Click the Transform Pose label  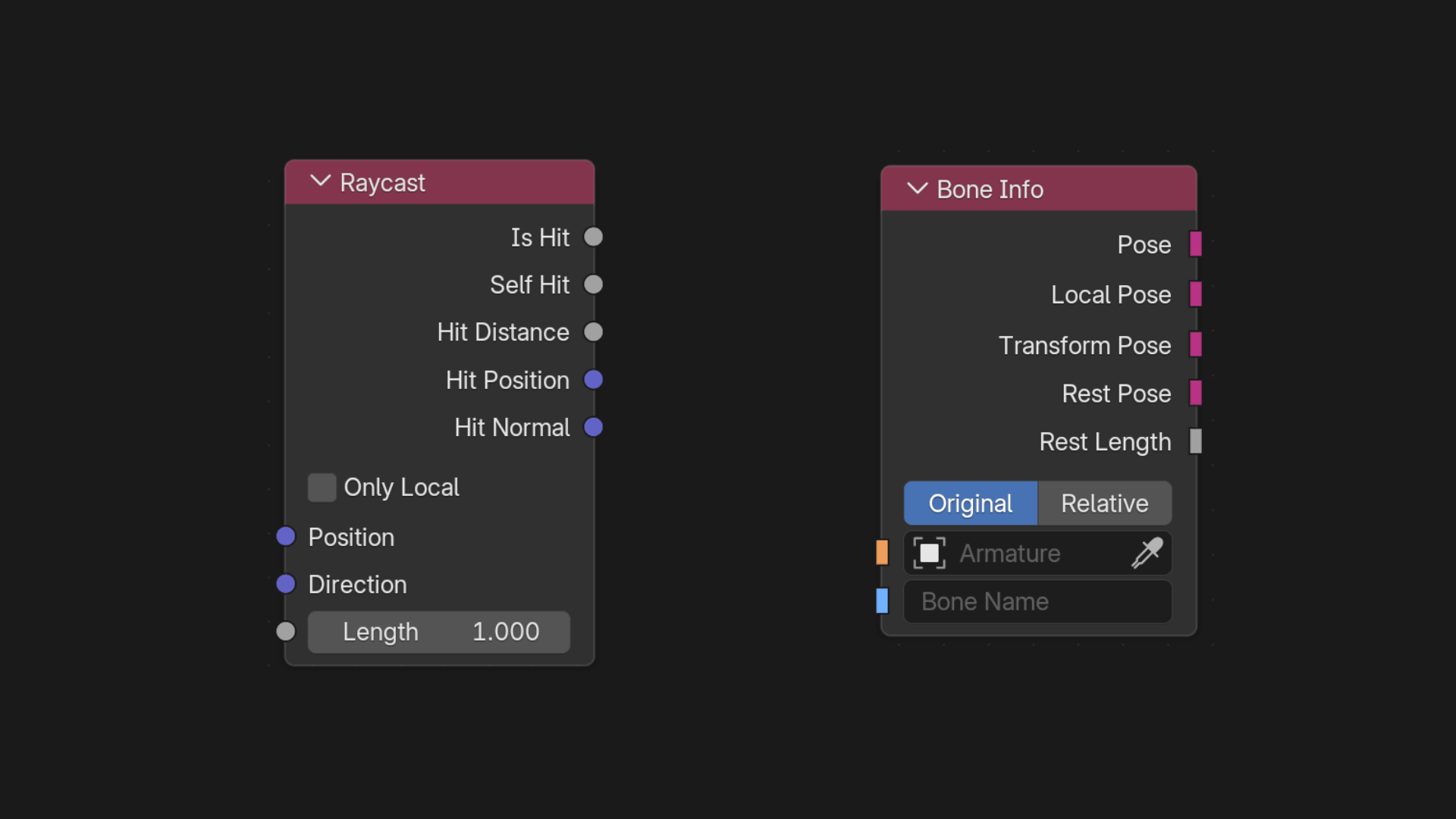[1084, 345]
